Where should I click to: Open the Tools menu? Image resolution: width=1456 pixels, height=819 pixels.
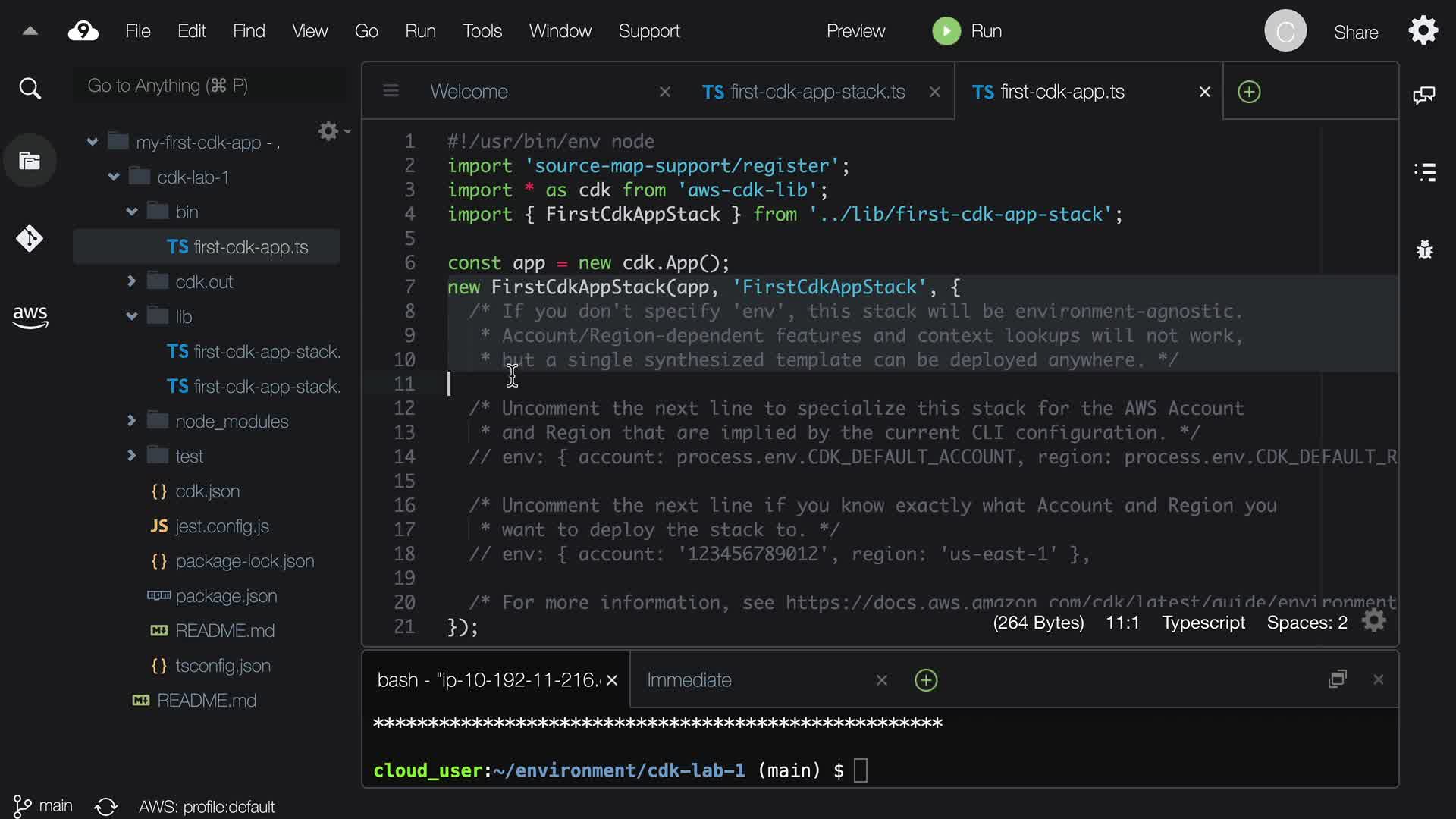482,31
